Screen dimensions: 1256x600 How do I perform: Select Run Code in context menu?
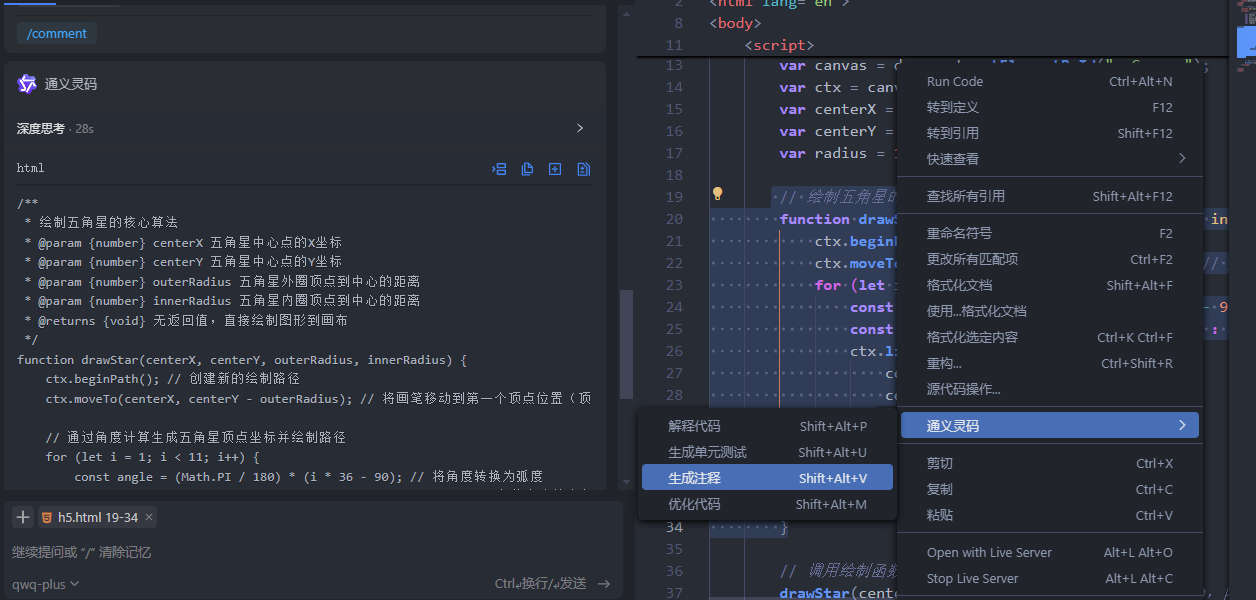point(1049,82)
